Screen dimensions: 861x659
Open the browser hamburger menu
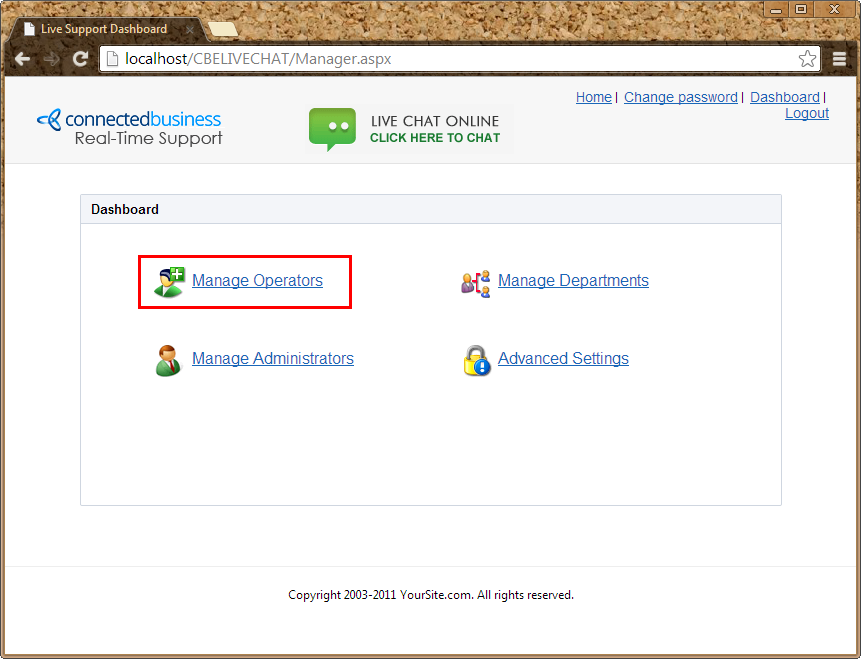(839, 59)
